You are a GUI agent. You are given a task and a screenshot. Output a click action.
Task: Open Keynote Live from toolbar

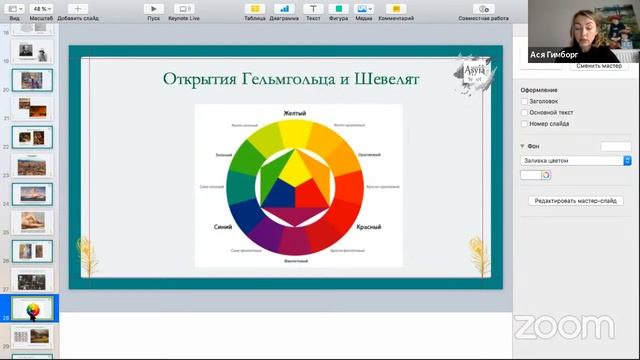coord(184,9)
